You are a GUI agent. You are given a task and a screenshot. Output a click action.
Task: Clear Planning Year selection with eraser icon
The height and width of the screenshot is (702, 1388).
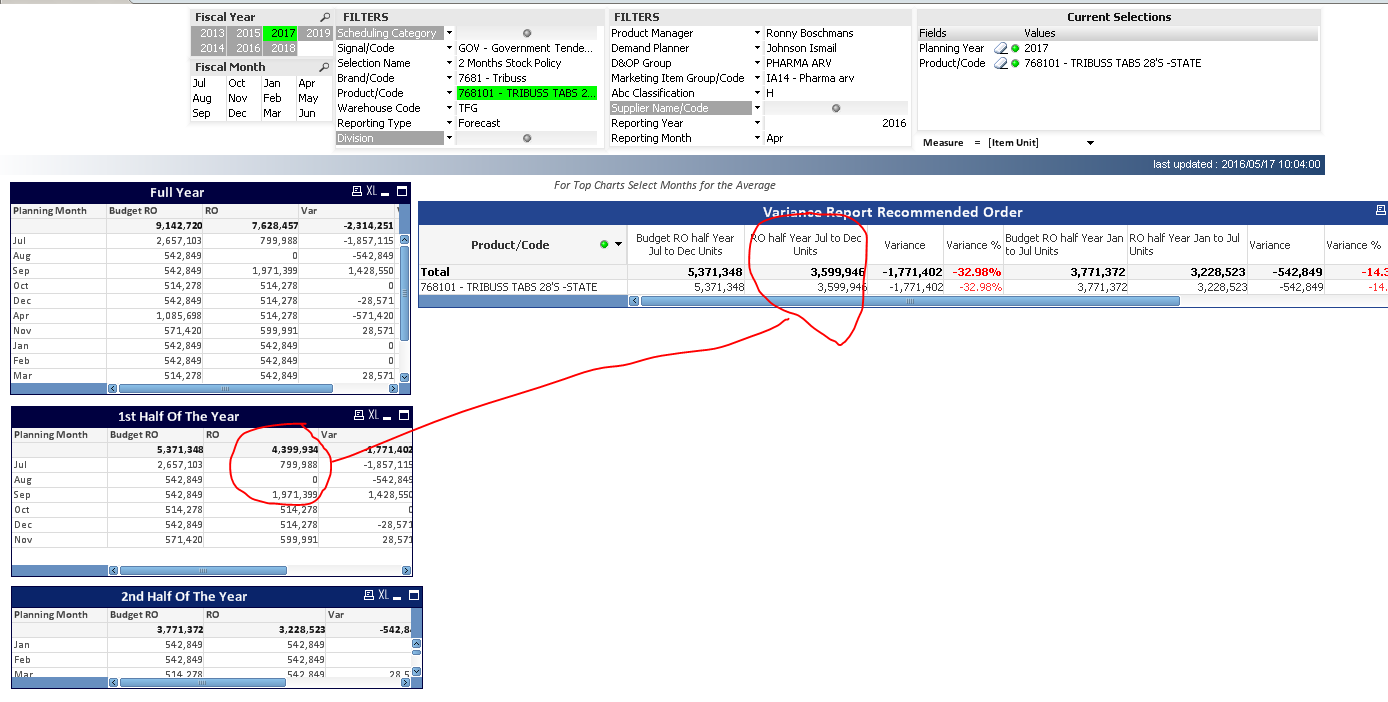coord(1001,48)
